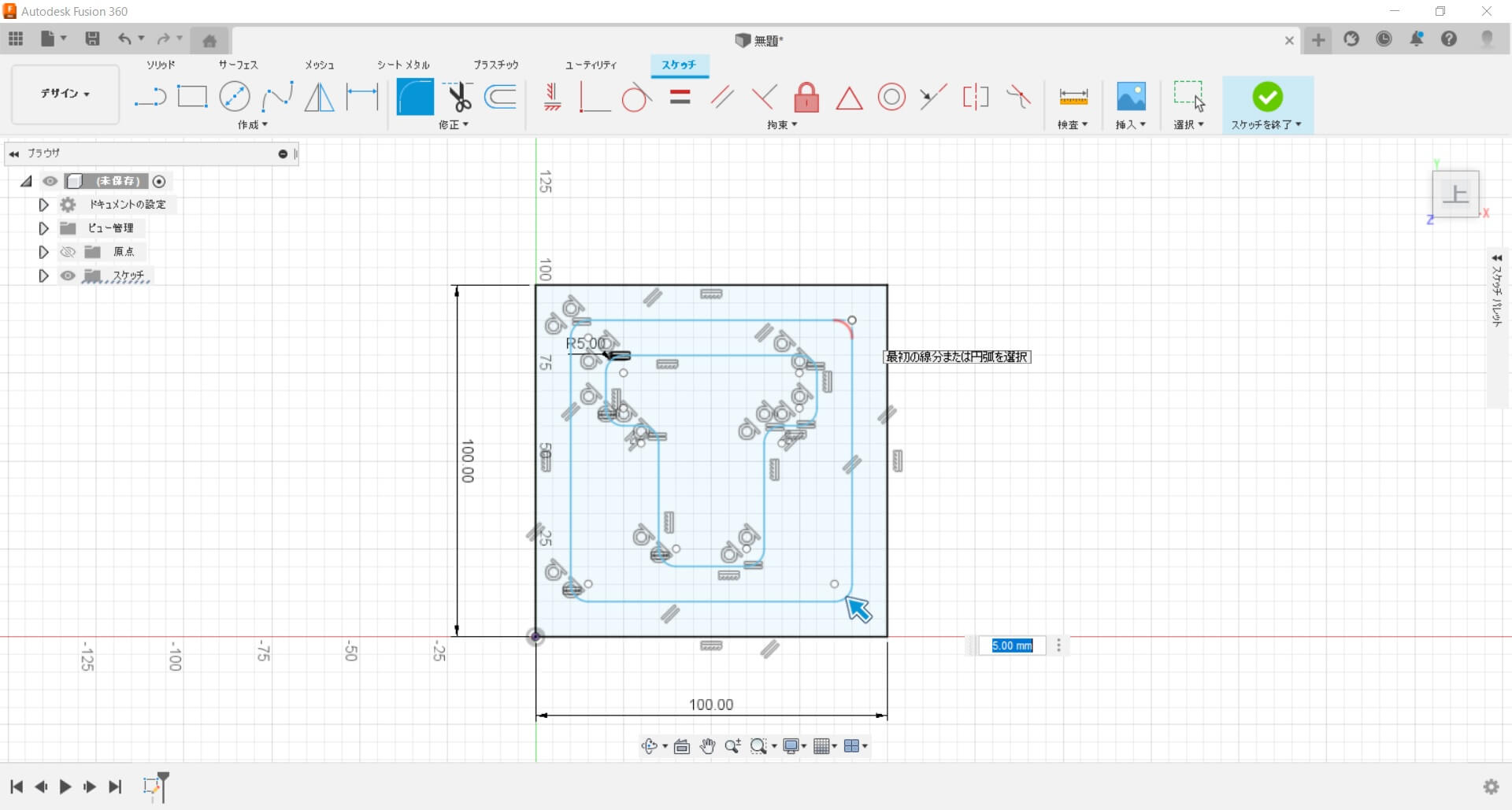Image resolution: width=1512 pixels, height=810 pixels.
Task: Expand the ドキュメントの設定 tree node
Action: 44,205
